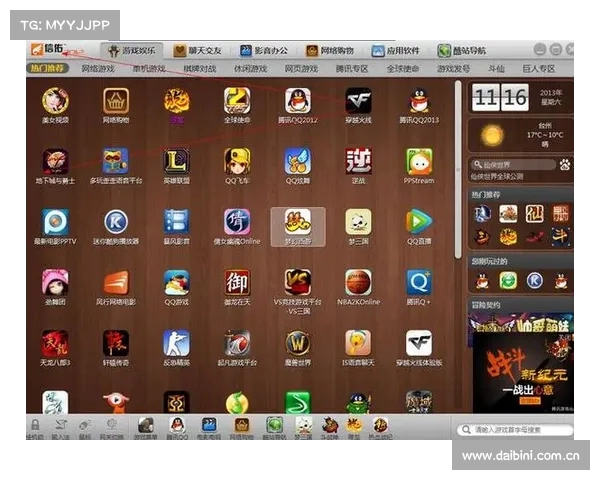Select 休闲游戏 sub-category
Image resolution: width=600 pixels, height=480 pixels.
[250, 69]
